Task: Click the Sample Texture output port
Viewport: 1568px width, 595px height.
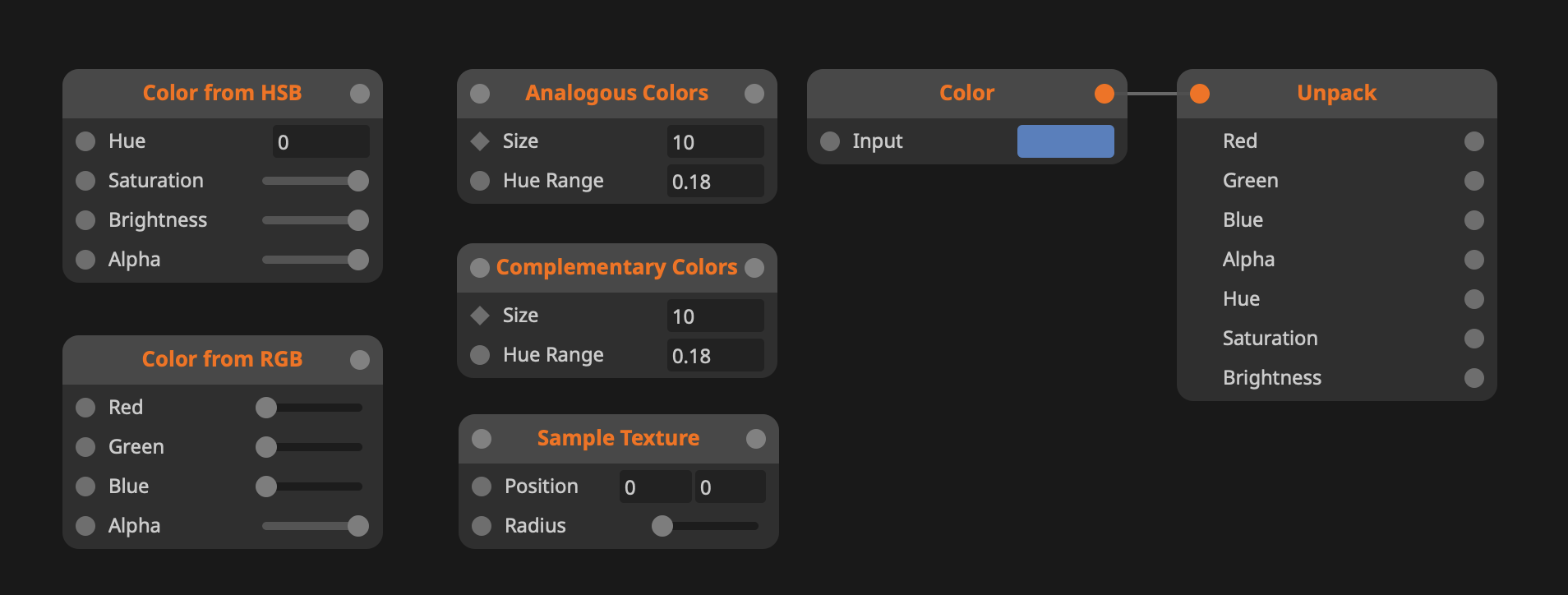Action: pyautogui.click(x=755, y=439)
